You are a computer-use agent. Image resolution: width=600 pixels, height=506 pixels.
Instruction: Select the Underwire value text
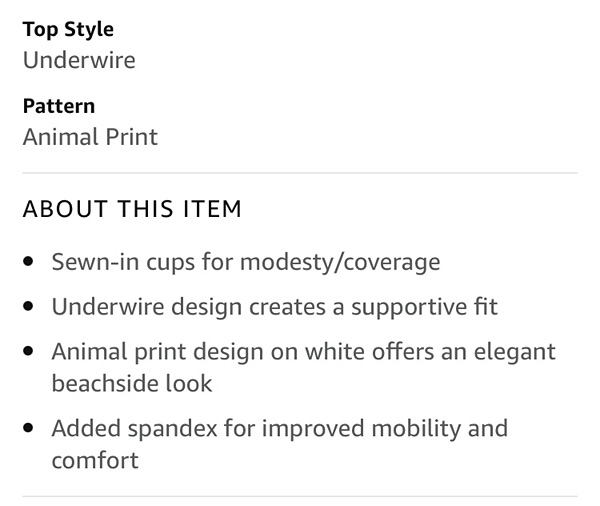click(79, 60)
